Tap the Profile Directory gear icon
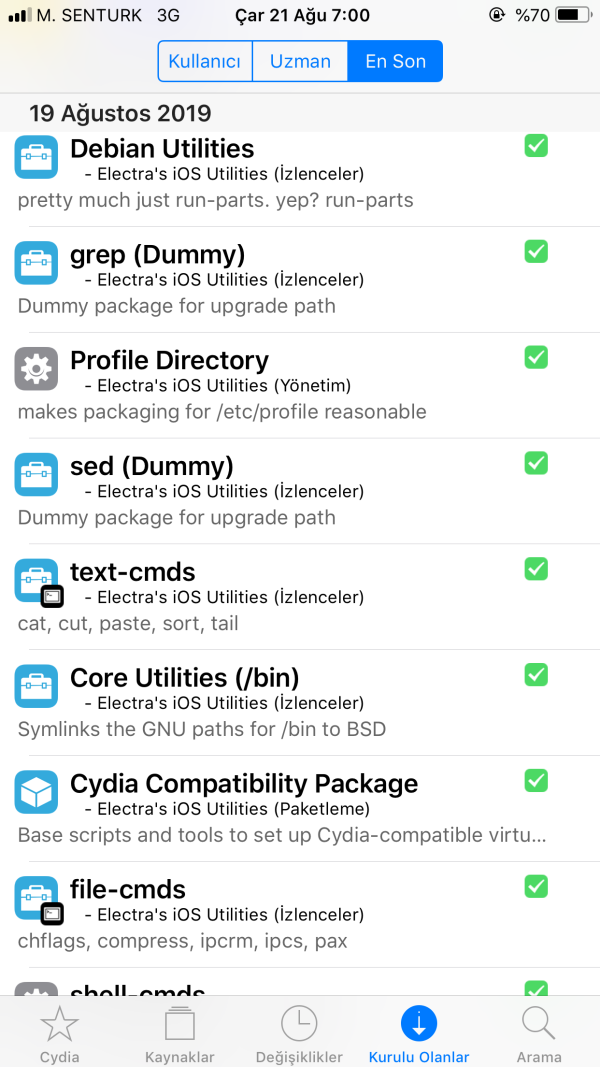The image size is (600, 1067). pos(36,369)
